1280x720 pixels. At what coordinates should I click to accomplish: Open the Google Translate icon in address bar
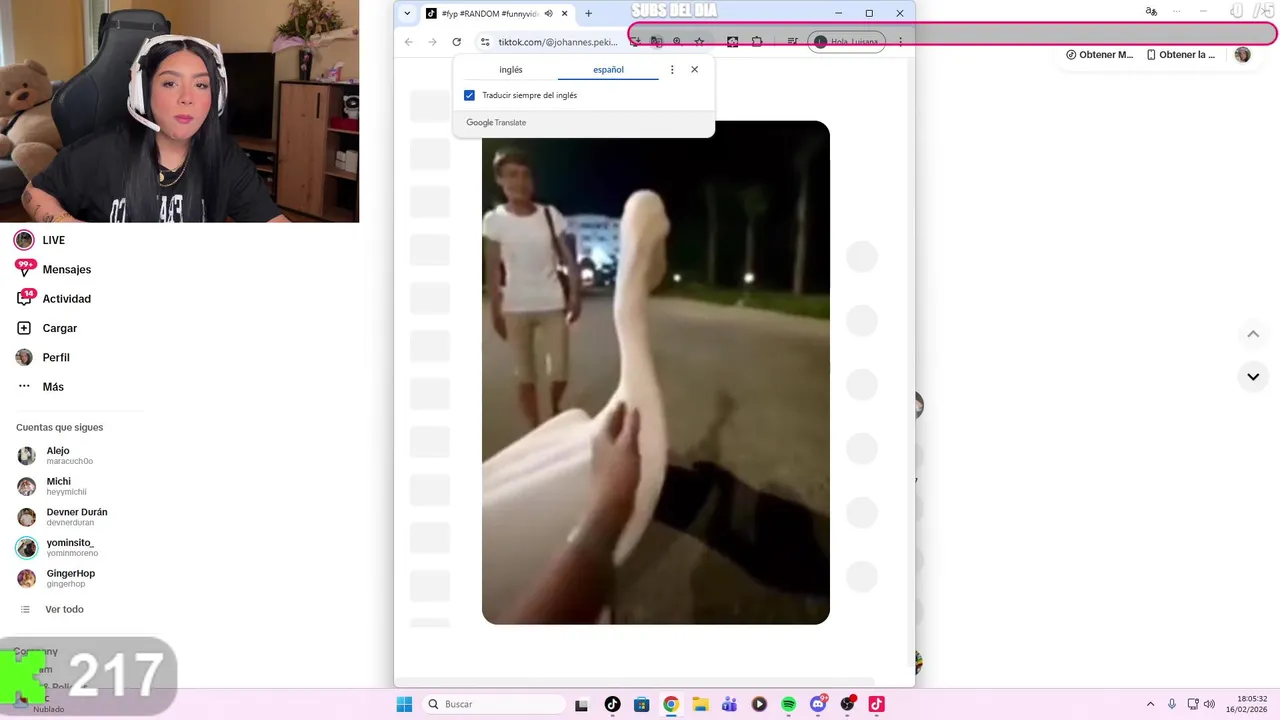[x=656, y=42]
